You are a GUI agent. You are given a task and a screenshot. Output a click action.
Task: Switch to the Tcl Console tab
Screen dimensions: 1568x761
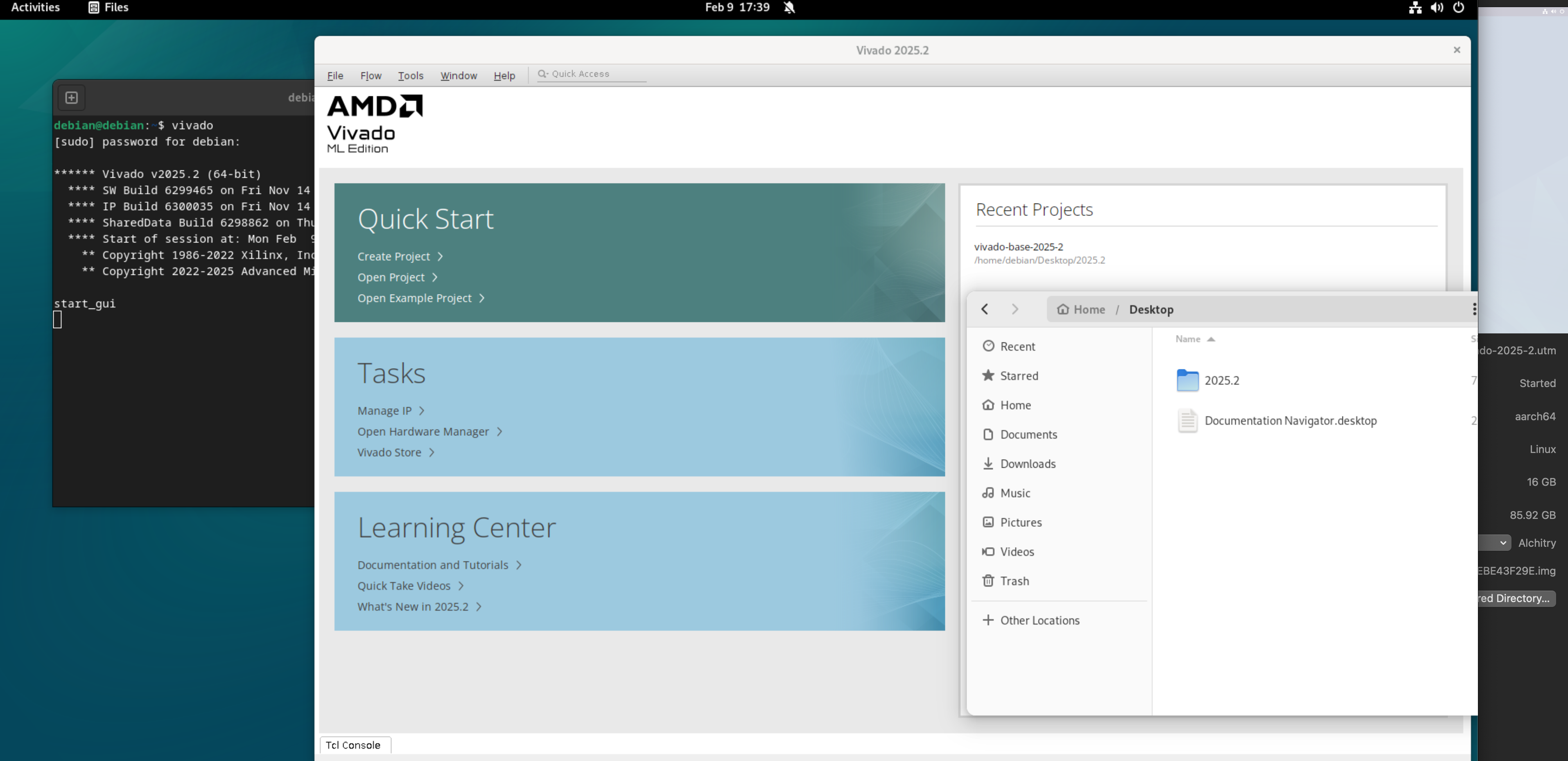353,745
